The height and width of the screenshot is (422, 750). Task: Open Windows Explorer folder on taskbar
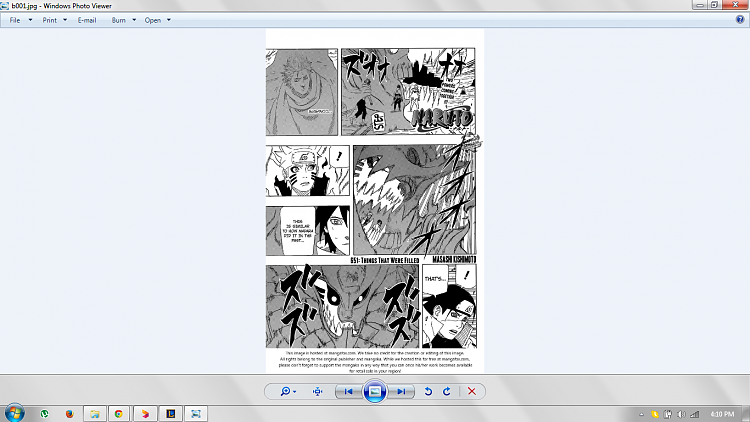tap(95, 414)
